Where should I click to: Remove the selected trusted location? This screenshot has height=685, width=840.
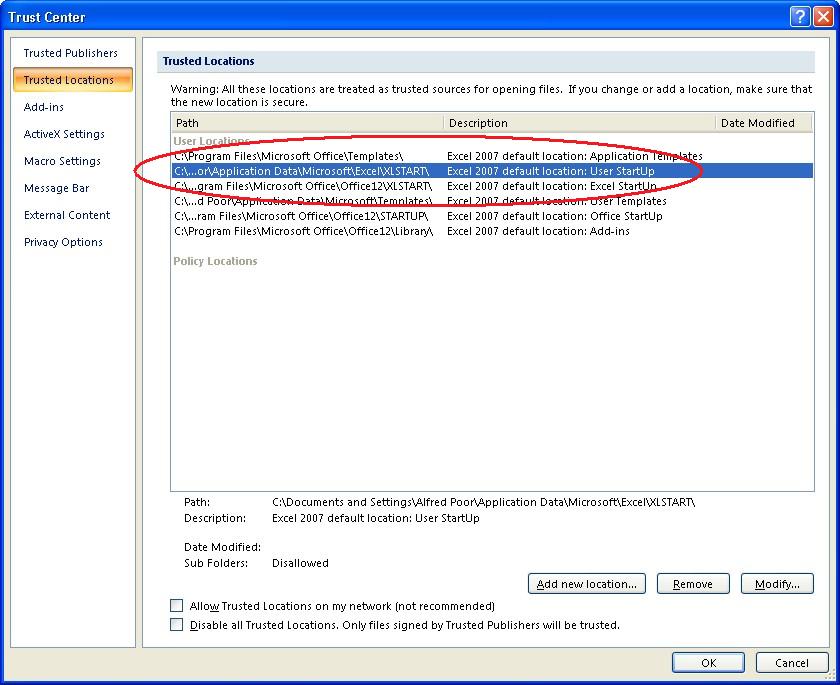693,583
